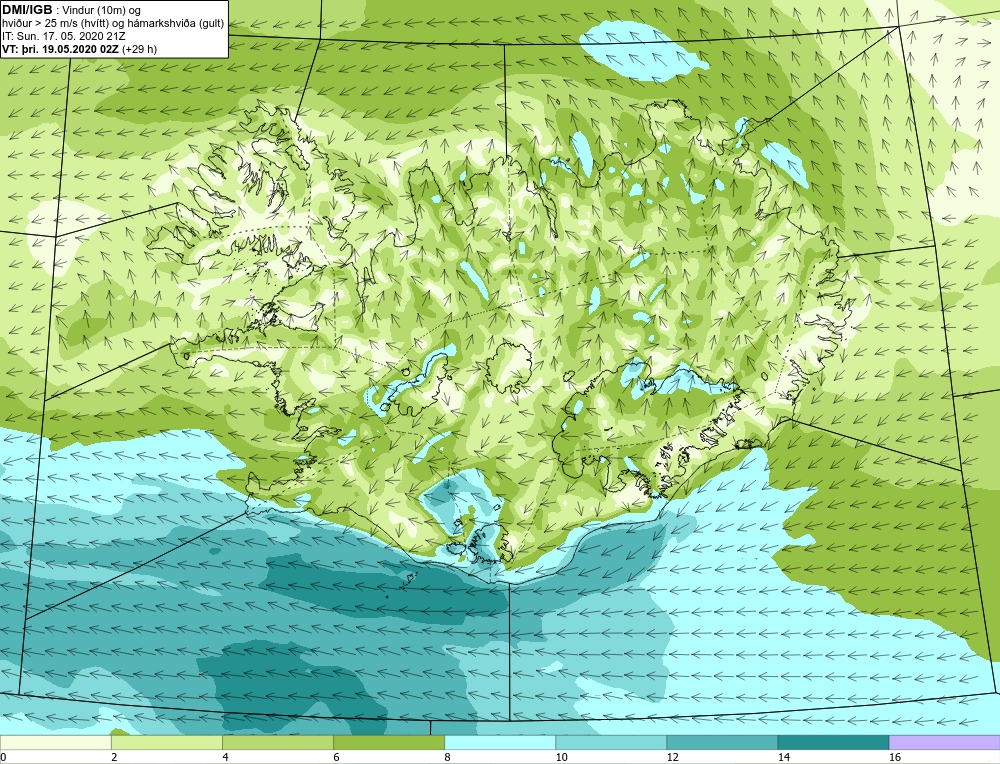Click the green 4–6 m/s legend swatch
Image resolution: width=1000 pixels, height=764 pixels.
(x=277, y=742)
